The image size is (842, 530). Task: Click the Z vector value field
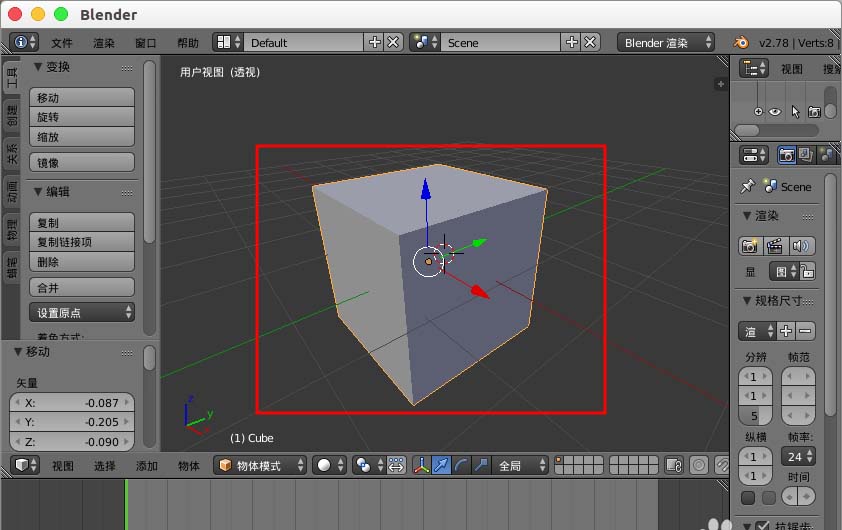pos(72,441)
